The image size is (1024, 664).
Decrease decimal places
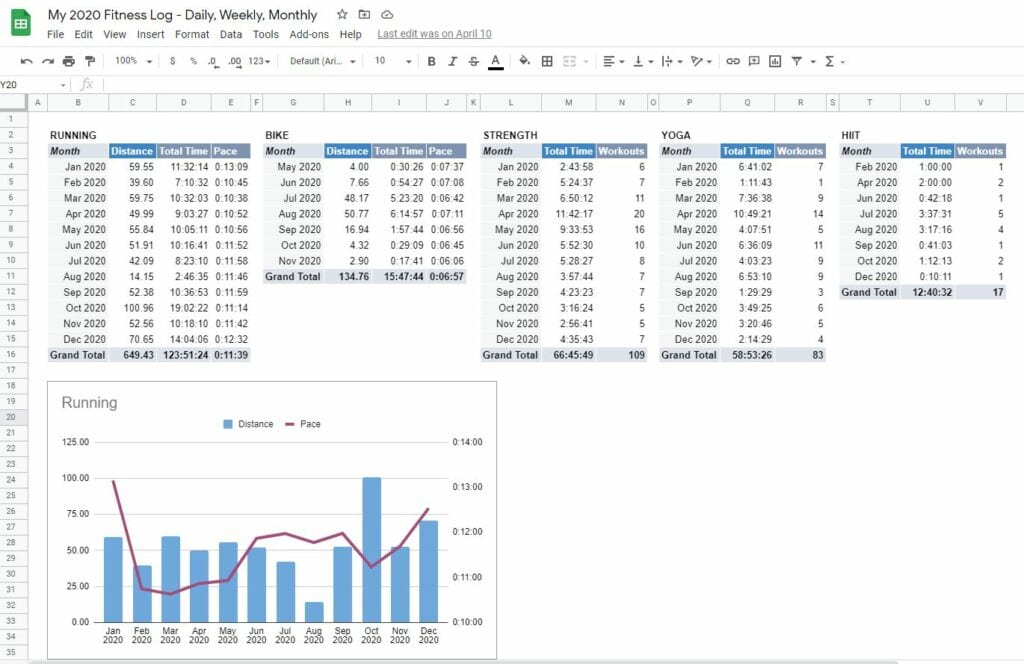pos(213,61)
